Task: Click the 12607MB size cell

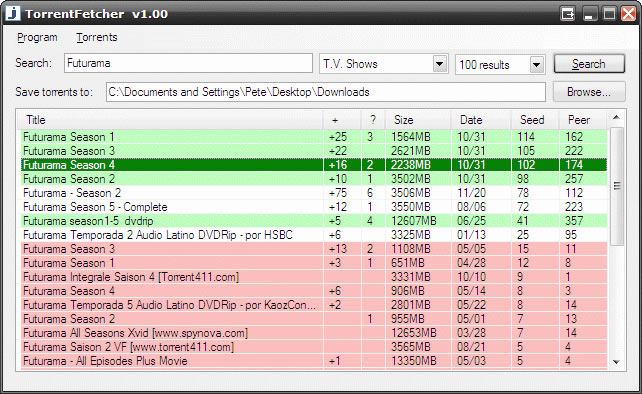Action: pos(414,221)
